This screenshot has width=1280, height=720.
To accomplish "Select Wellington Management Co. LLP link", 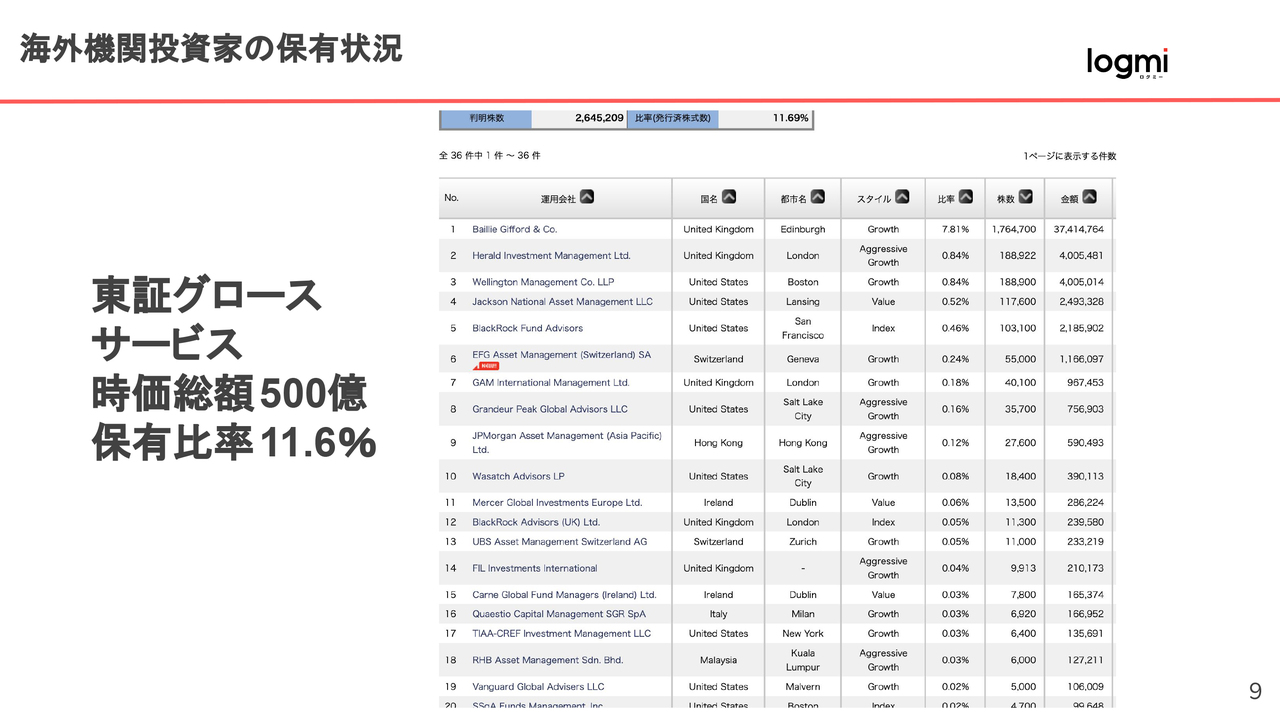I will pyautogui.click(x=543, y=282).
